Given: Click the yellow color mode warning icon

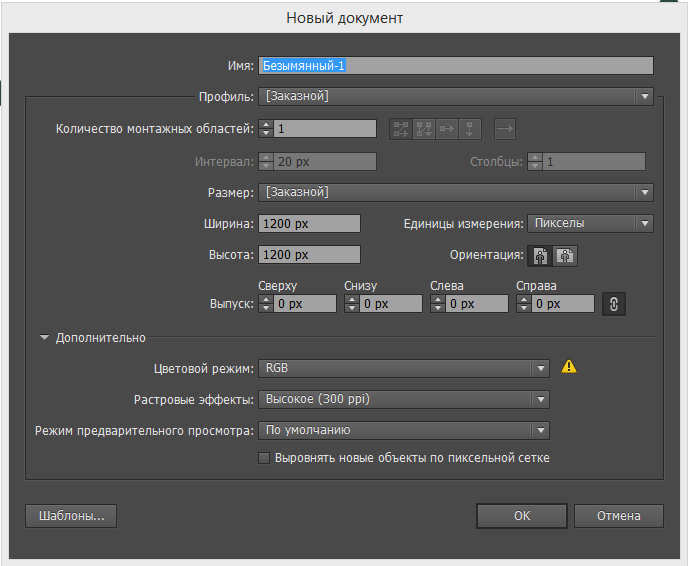Looking at the screenshot, I should coord(569,366).
